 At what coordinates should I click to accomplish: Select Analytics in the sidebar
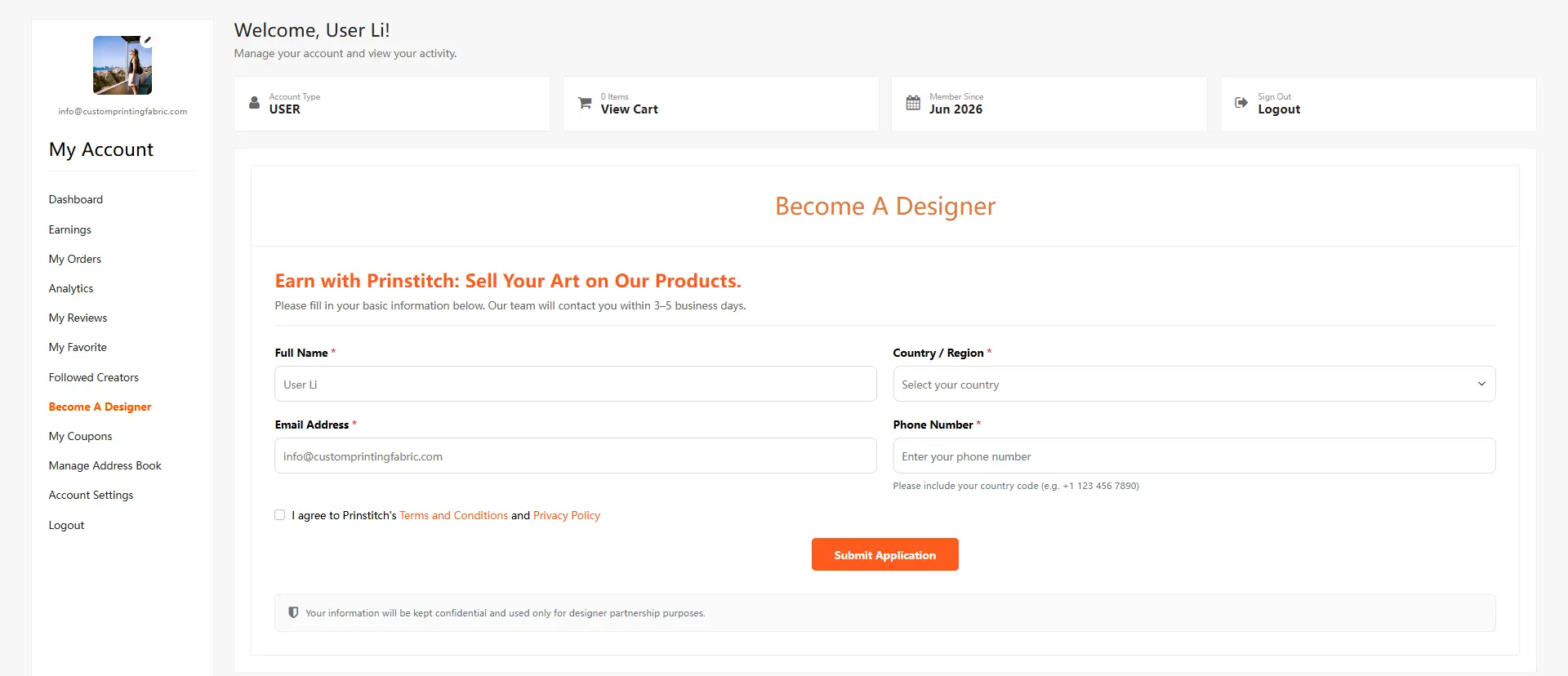tap(71, 288)
